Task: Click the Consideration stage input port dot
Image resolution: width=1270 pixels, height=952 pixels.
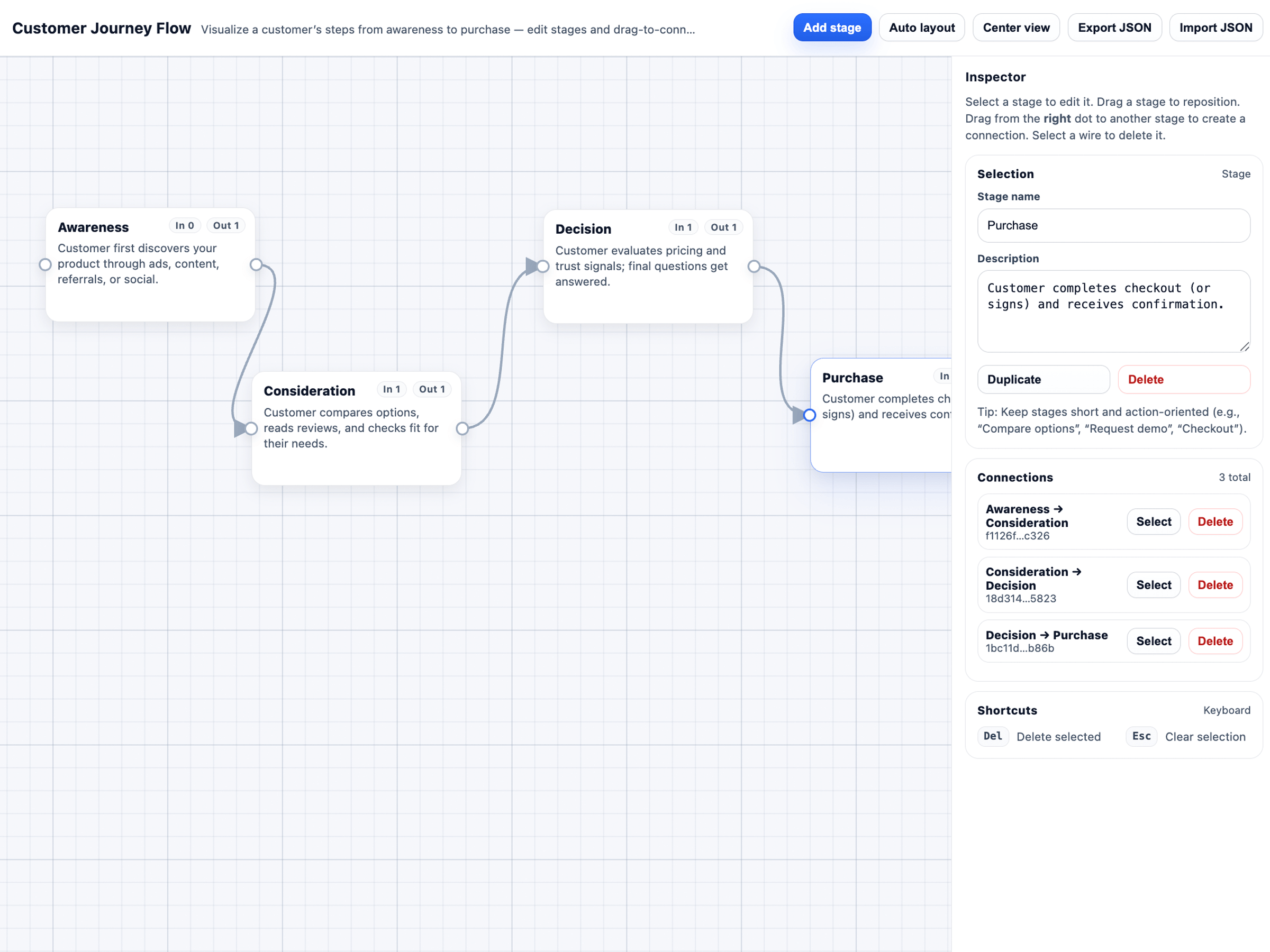Action: (251, 428)
